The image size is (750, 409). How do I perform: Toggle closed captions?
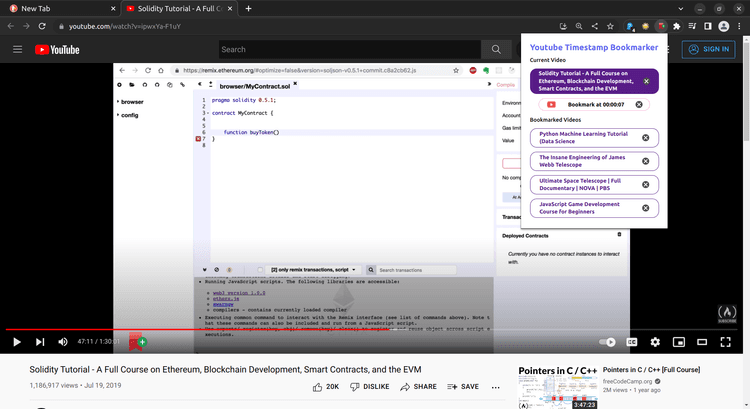[632, 342]
